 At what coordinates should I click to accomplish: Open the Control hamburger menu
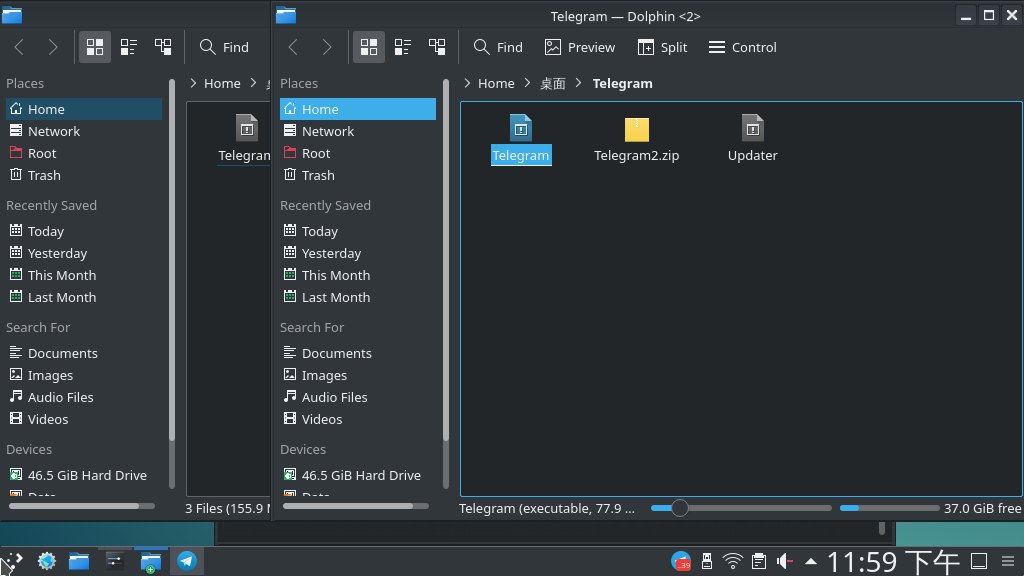pos(743,47)
